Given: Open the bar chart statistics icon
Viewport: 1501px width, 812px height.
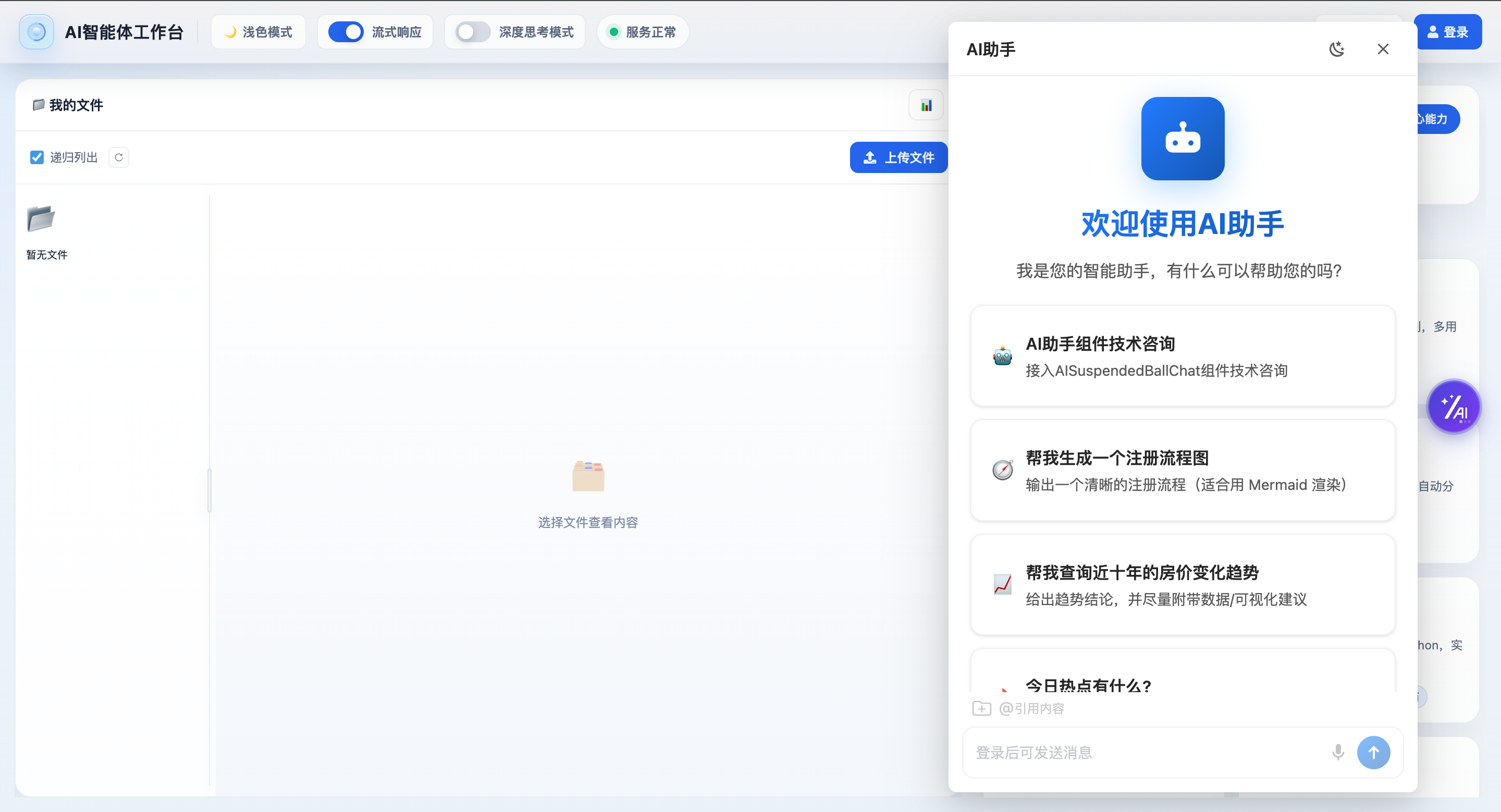Looking at the screenshot, I should click(926, 105).
